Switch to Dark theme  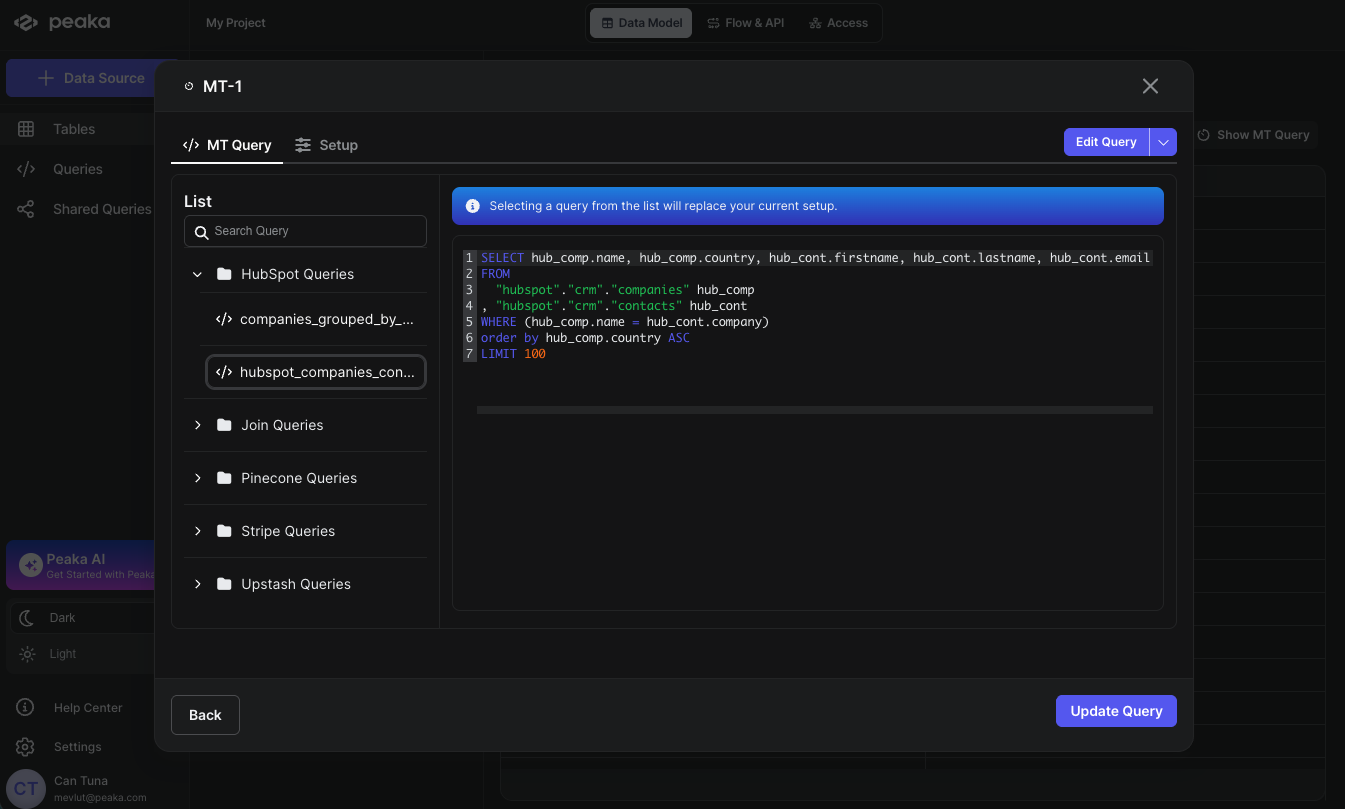(x=62, y=618)
